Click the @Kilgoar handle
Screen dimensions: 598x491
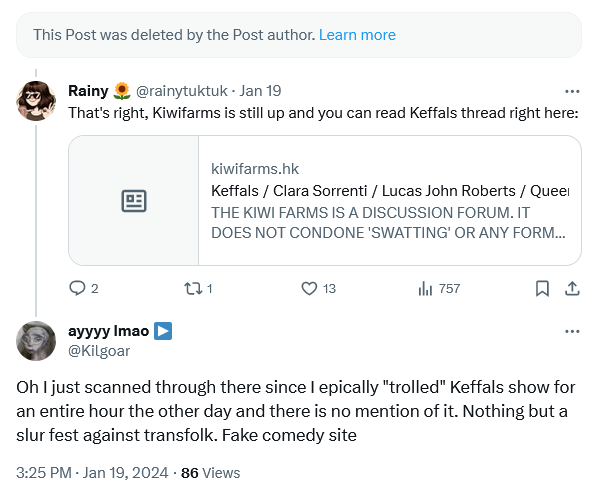pyautogui.click(x=99, y=351)
